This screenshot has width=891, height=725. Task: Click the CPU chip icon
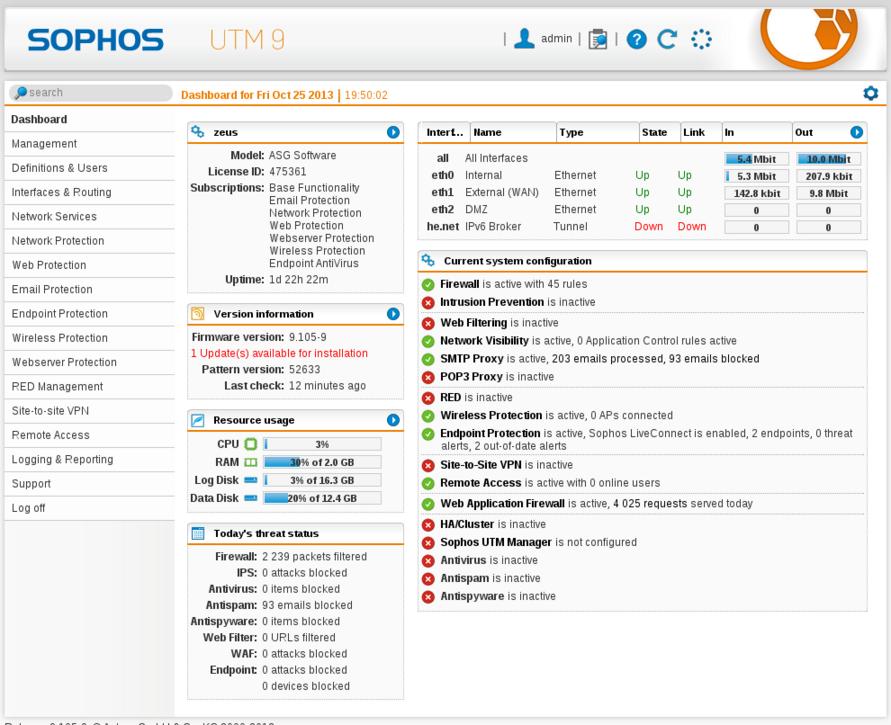(251, 444)
